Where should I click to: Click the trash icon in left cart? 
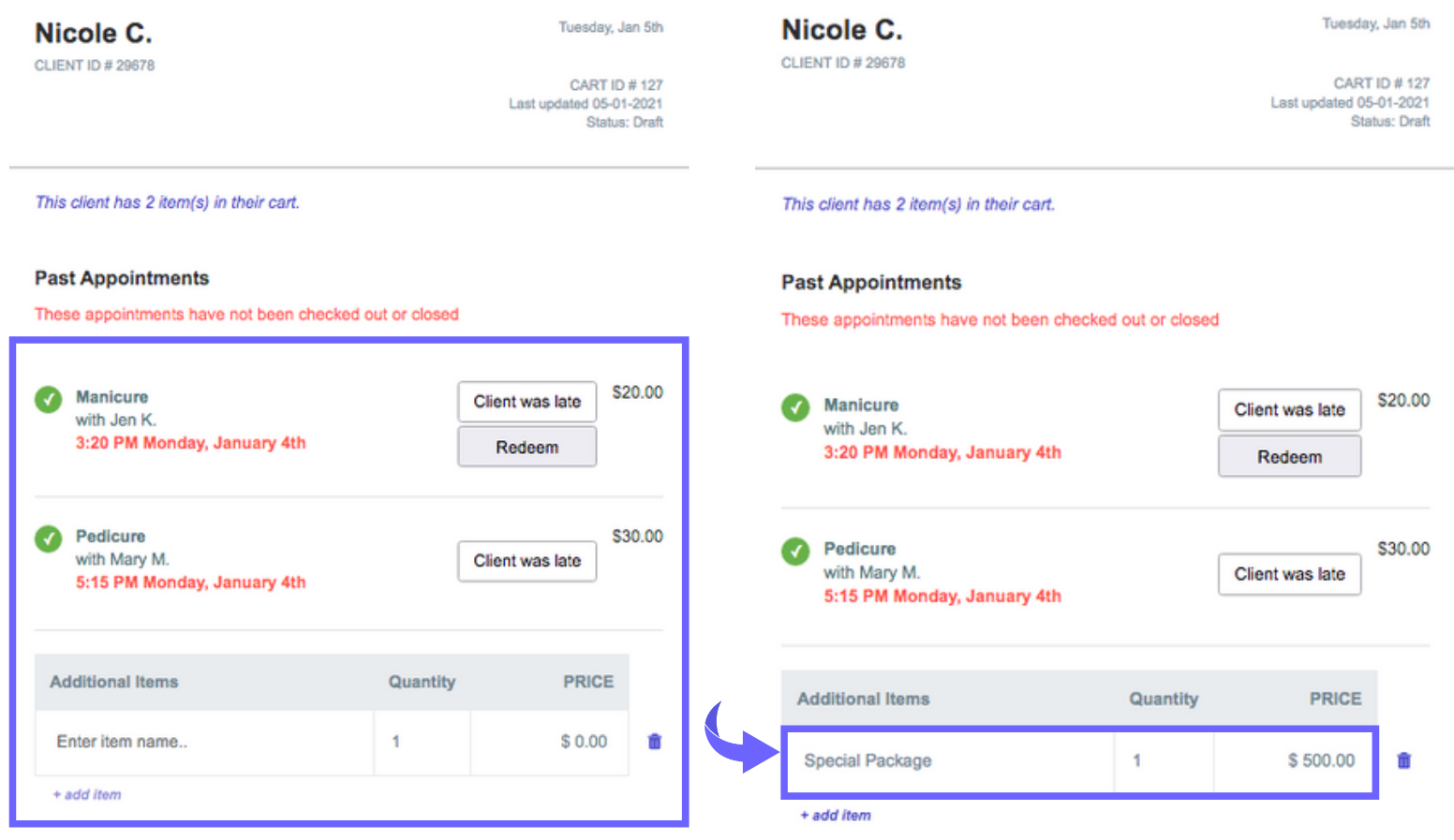[x=654, y=742]
